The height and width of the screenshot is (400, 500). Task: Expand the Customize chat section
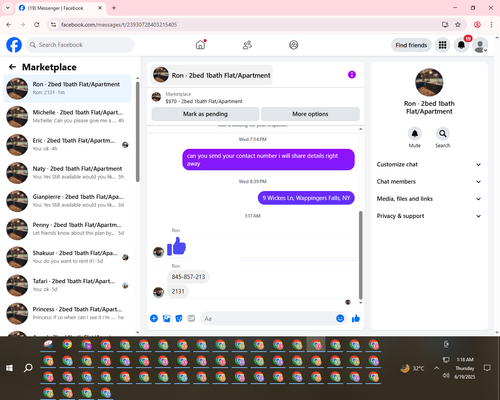429,164
